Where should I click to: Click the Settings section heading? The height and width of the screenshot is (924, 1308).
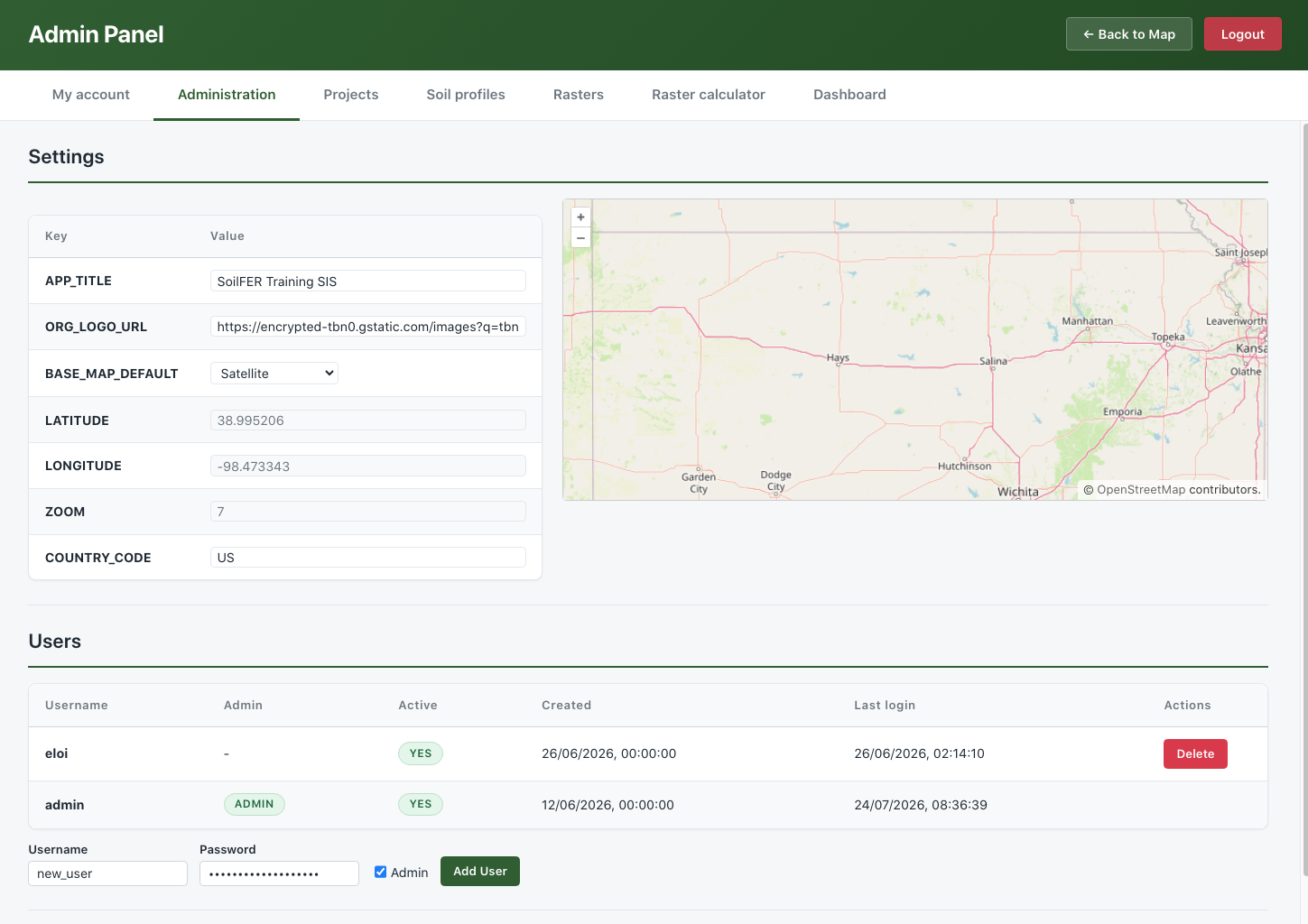tap(66, 157)
